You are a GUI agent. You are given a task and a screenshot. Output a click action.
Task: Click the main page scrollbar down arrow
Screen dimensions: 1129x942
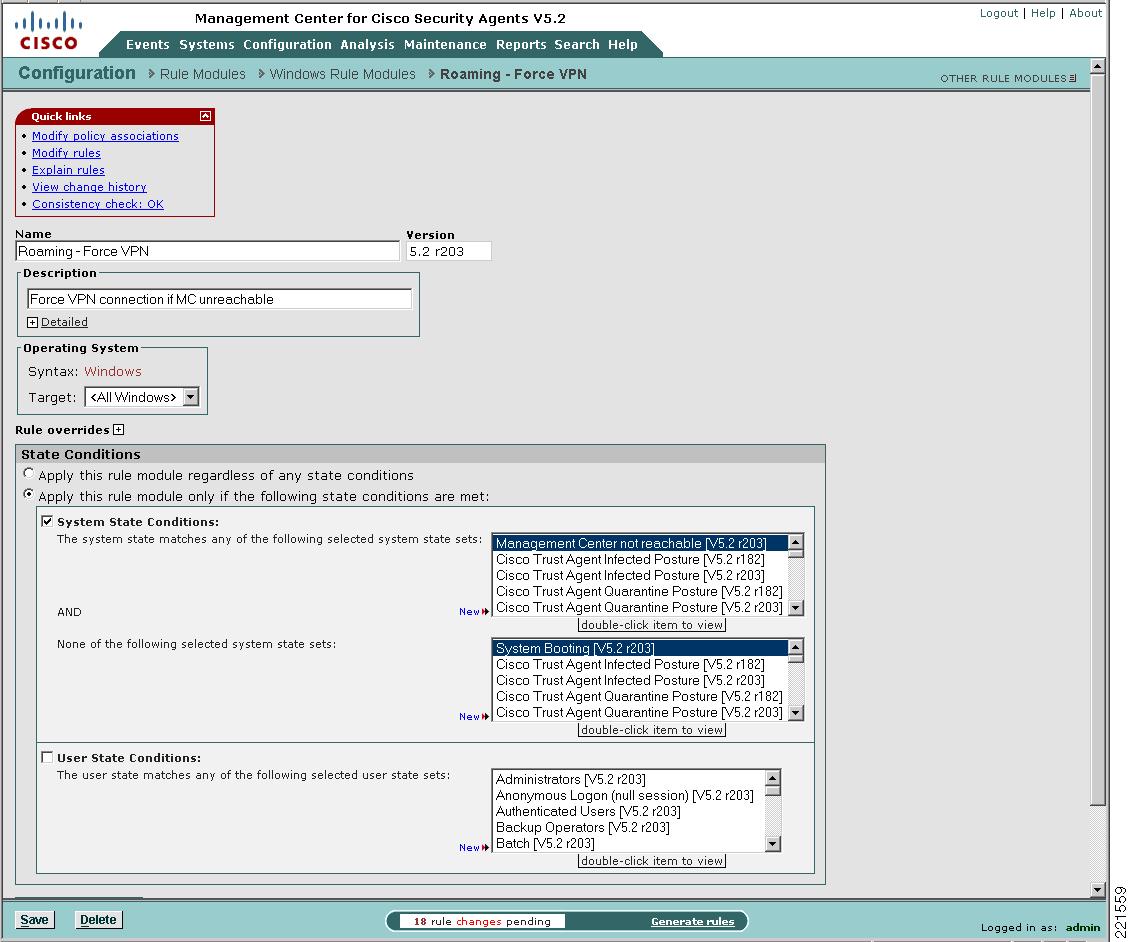(x=1097, y=889)
